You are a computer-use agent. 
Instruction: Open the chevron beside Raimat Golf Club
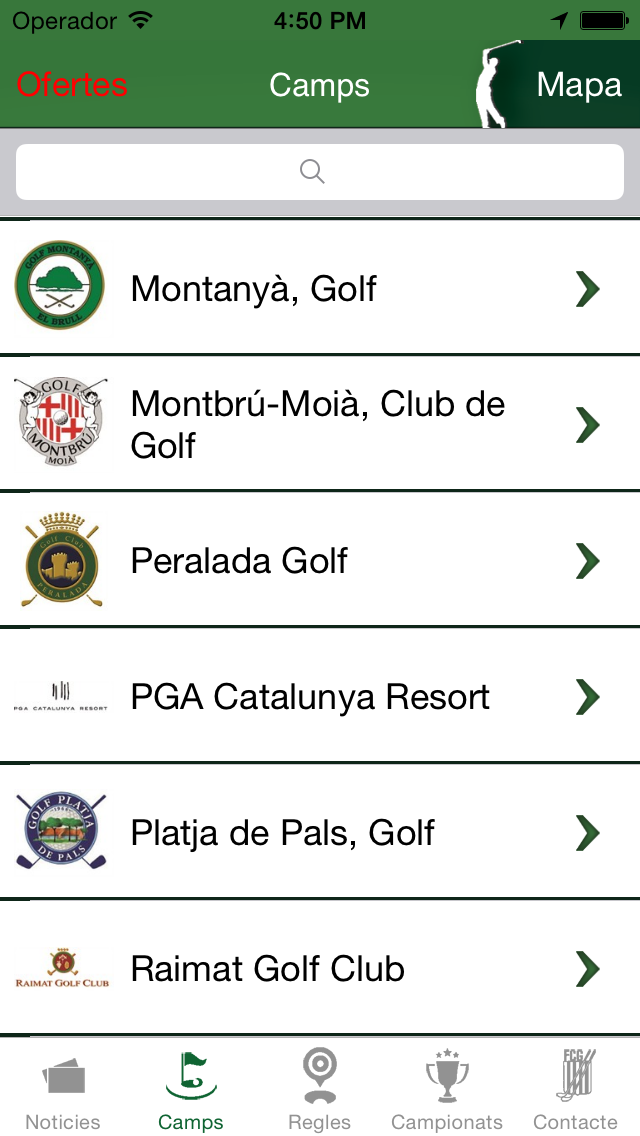tap(587, 968)
